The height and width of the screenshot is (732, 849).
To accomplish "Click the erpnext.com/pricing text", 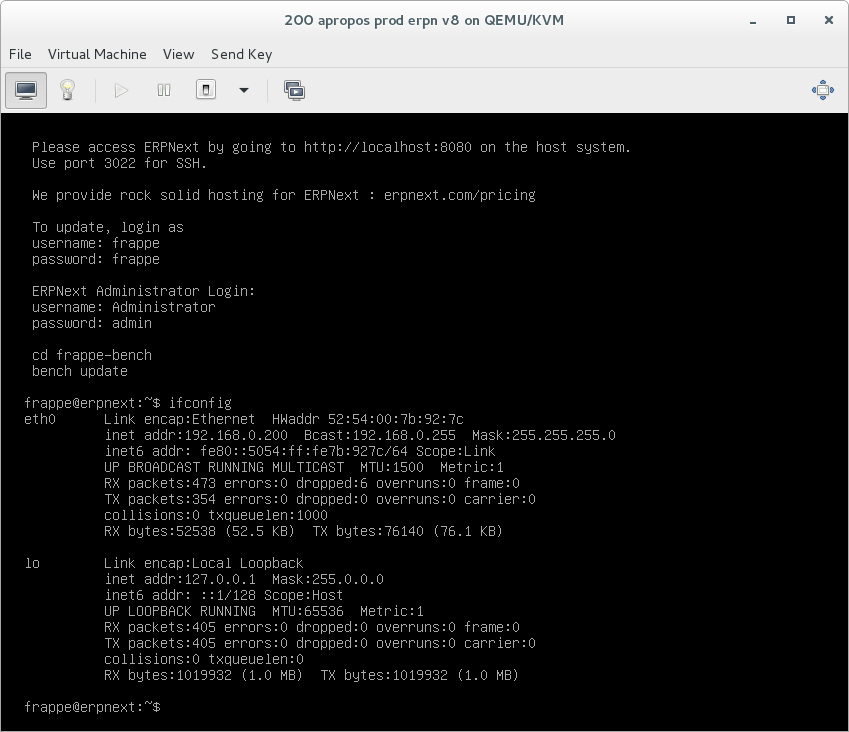I will click(460, 195).
